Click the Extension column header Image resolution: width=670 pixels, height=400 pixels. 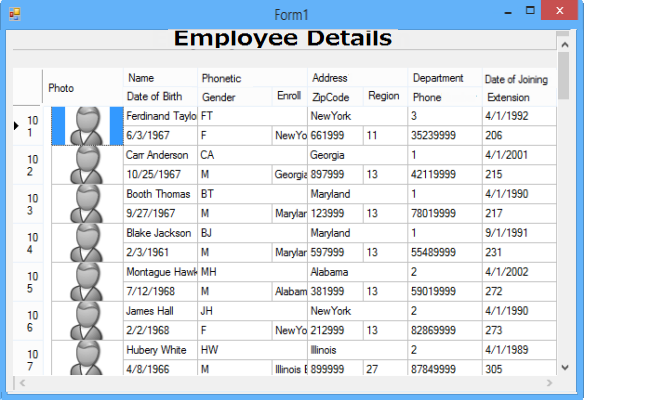click(x=519, y=97)
